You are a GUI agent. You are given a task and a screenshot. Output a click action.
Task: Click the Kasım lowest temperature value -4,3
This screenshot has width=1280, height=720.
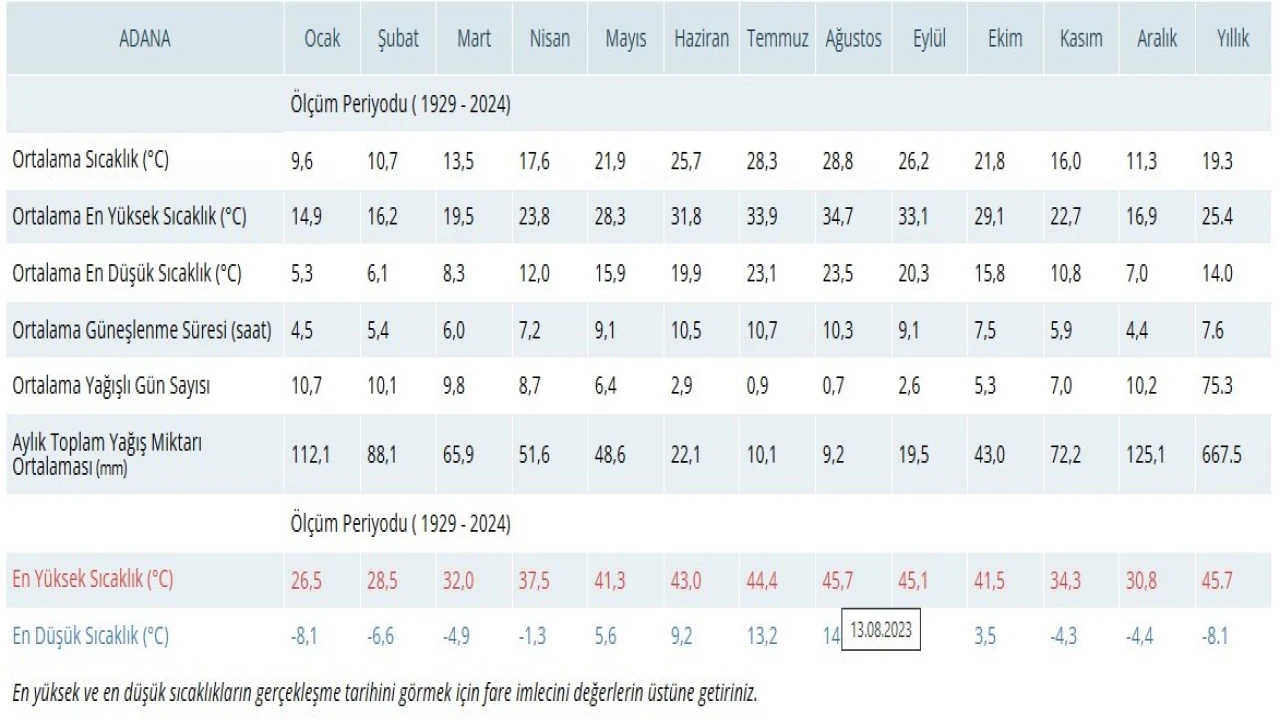pyautogui.click(x=1064, y=636)
